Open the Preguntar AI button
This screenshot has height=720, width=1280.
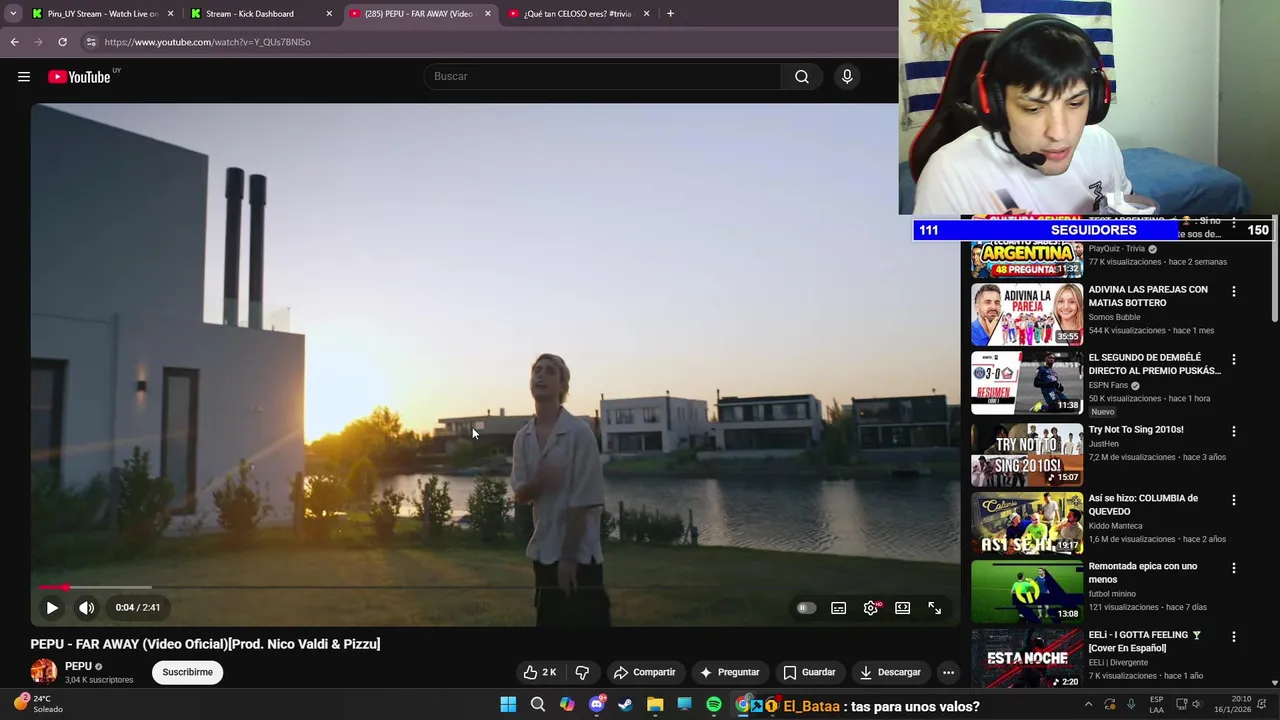point(729,672)
